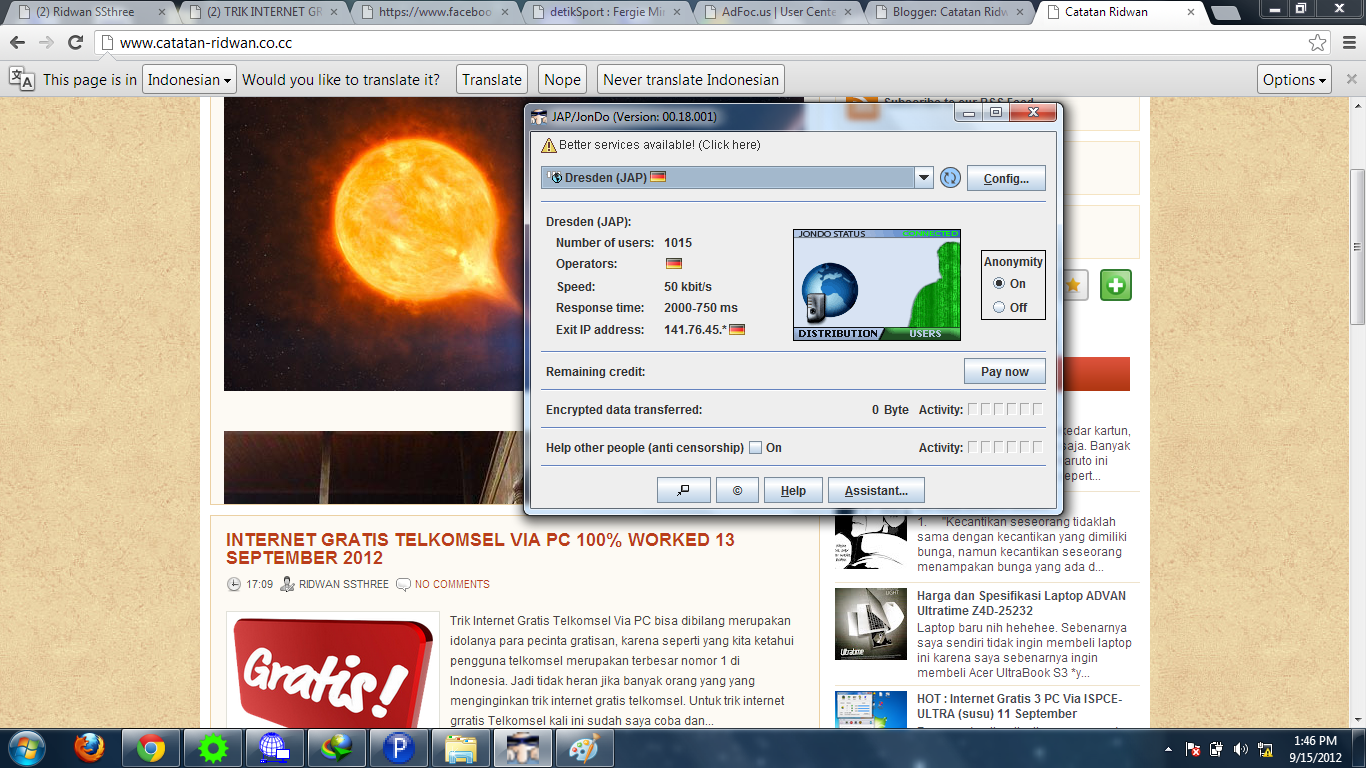Click the Nope button on translate bar
Image resolution: width=1366 pixels, height=768 pixels.
coord(562,80)
